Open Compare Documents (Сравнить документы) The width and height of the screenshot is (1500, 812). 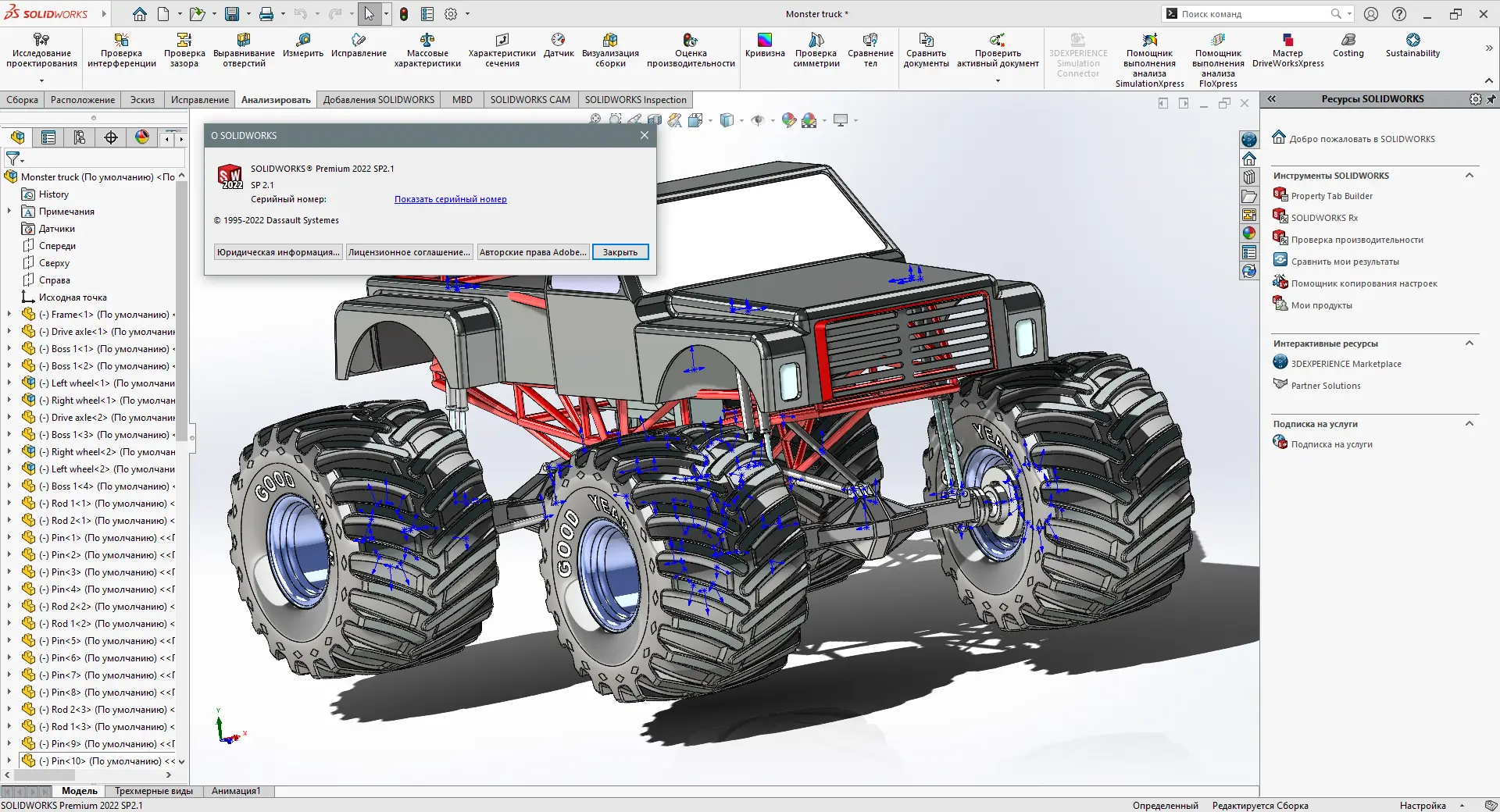point(926,50)
